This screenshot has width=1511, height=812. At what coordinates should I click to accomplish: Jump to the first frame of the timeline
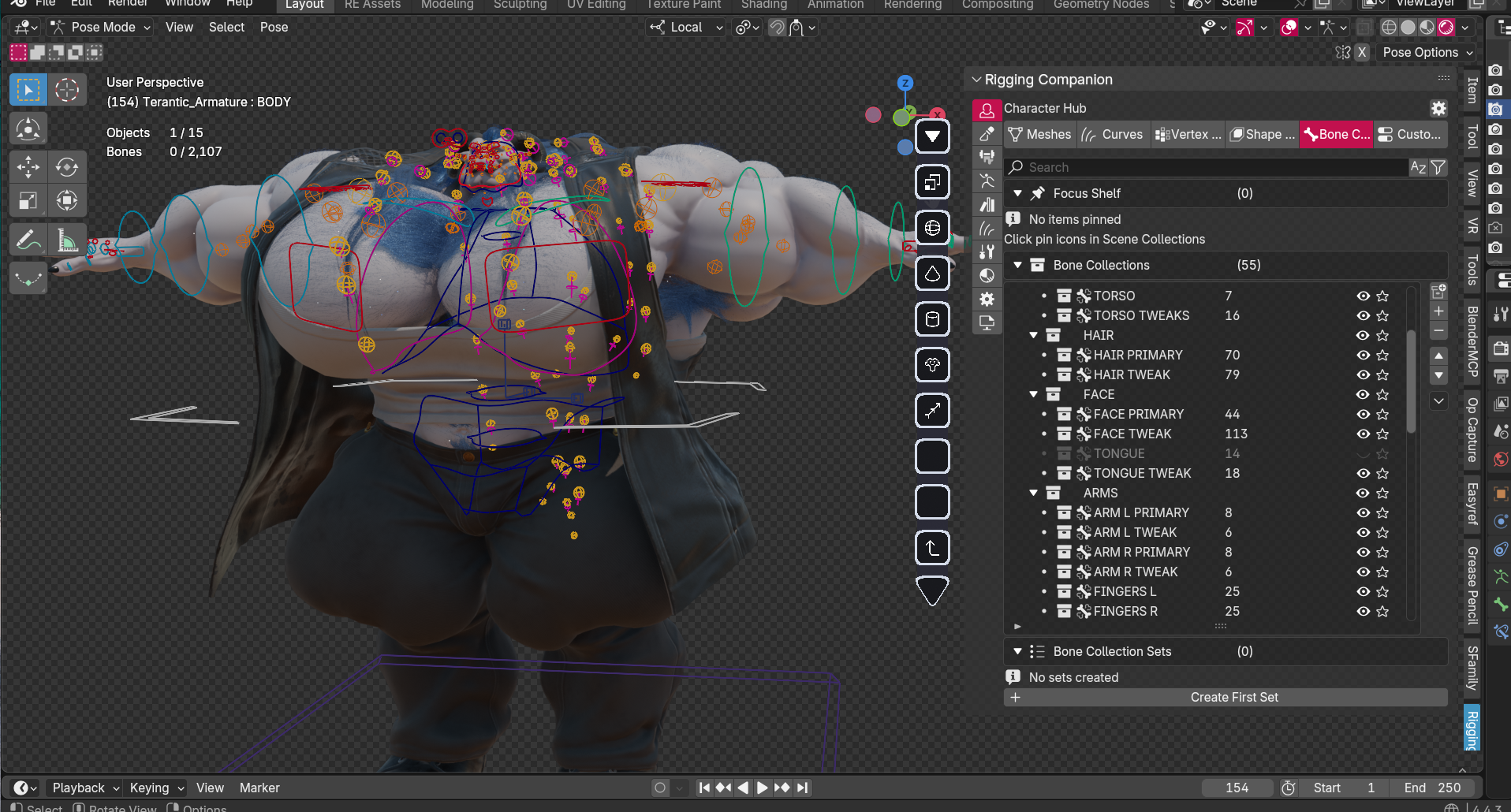click(704, 788)
